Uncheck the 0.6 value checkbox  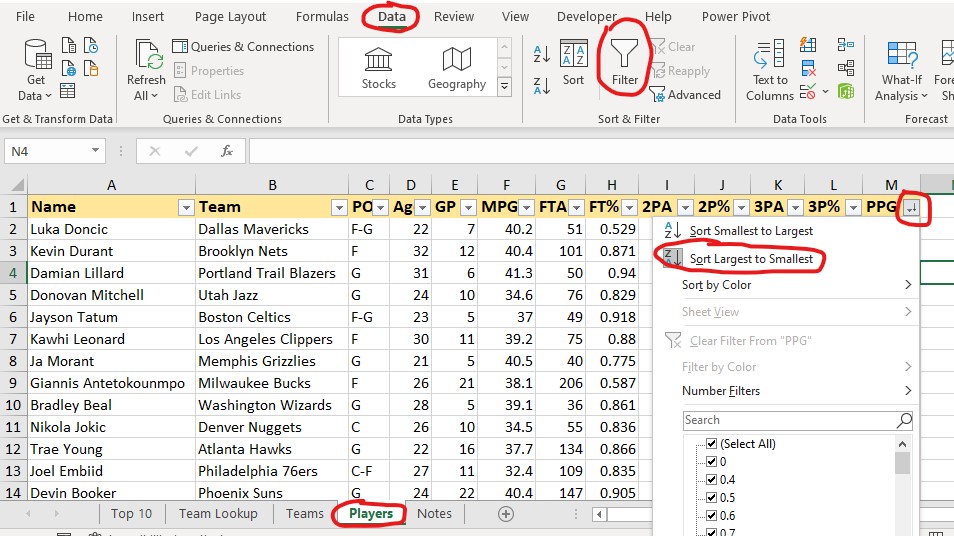pyautogui.click(x=711, y=515)
